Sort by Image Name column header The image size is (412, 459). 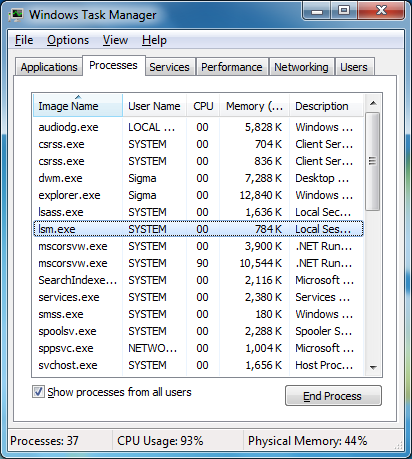(78, 106)
